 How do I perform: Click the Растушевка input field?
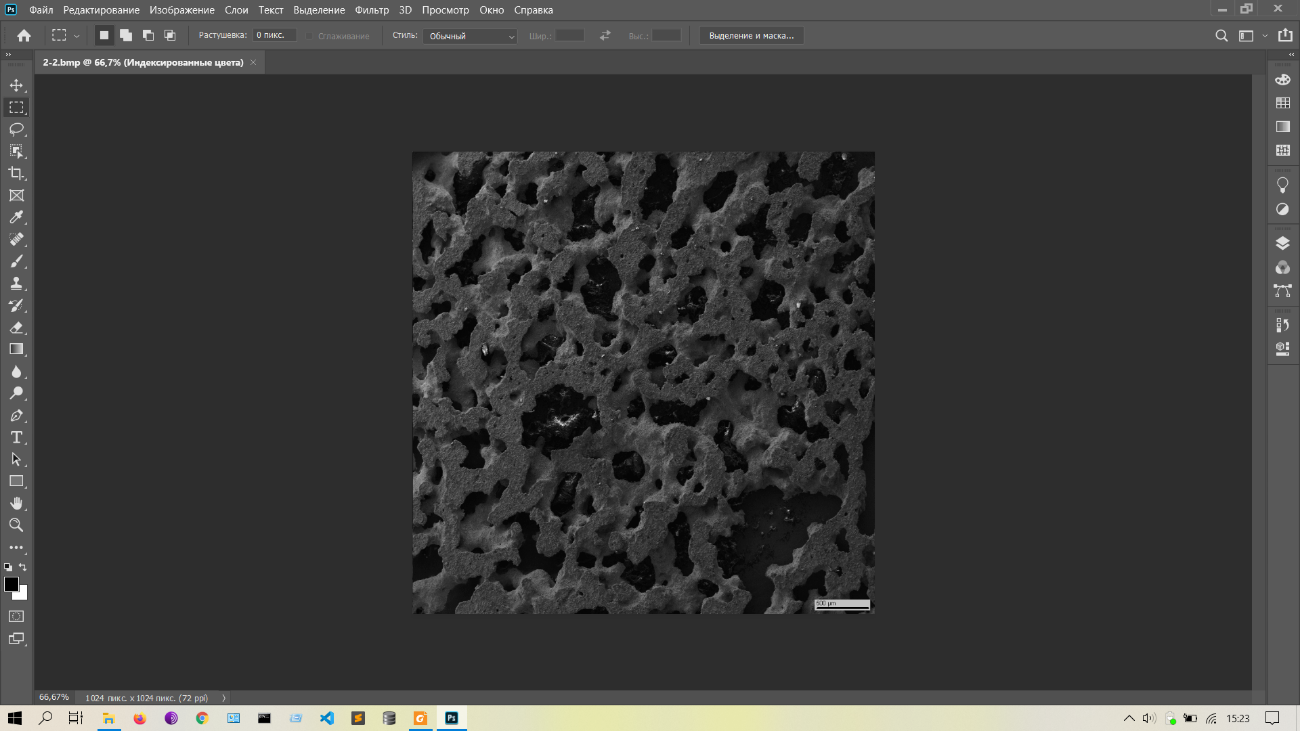point(273,35)
